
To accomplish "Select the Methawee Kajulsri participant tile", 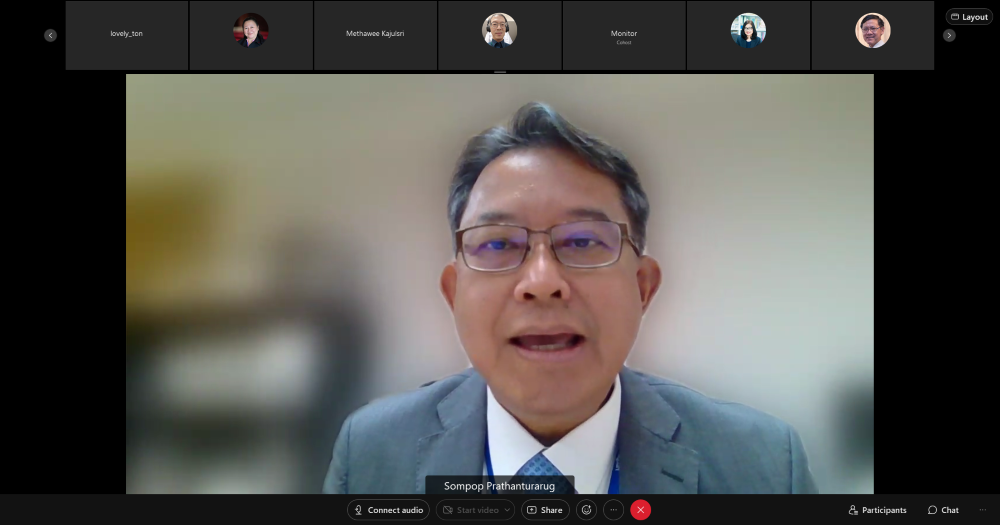I will pos(375,35).
